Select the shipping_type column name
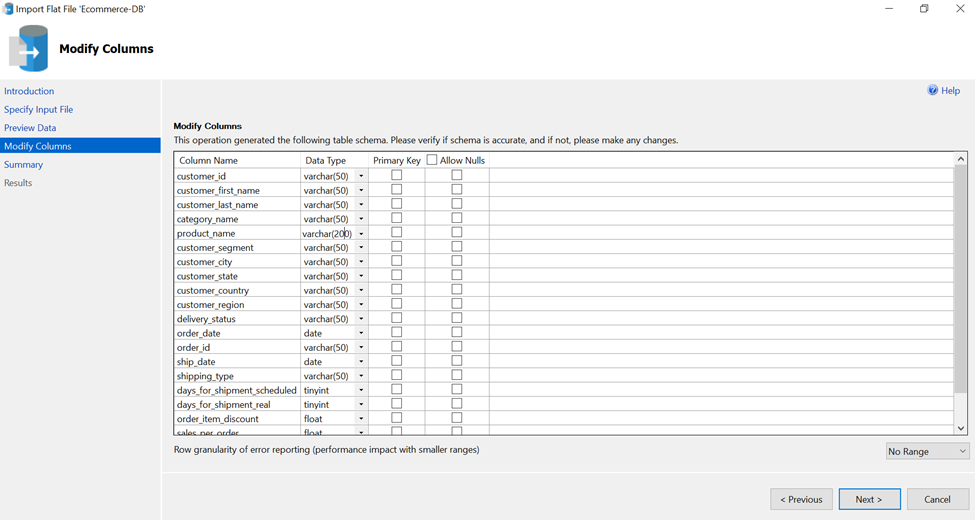This screenshot has height=520, width=975. pos(205,376)
